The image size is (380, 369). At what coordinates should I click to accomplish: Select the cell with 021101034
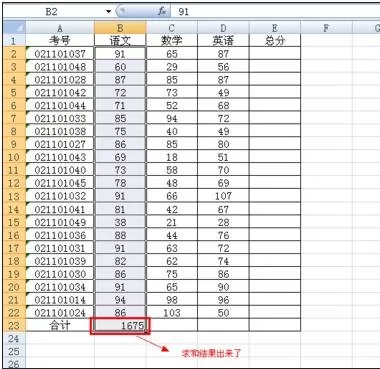coord(60,287)
